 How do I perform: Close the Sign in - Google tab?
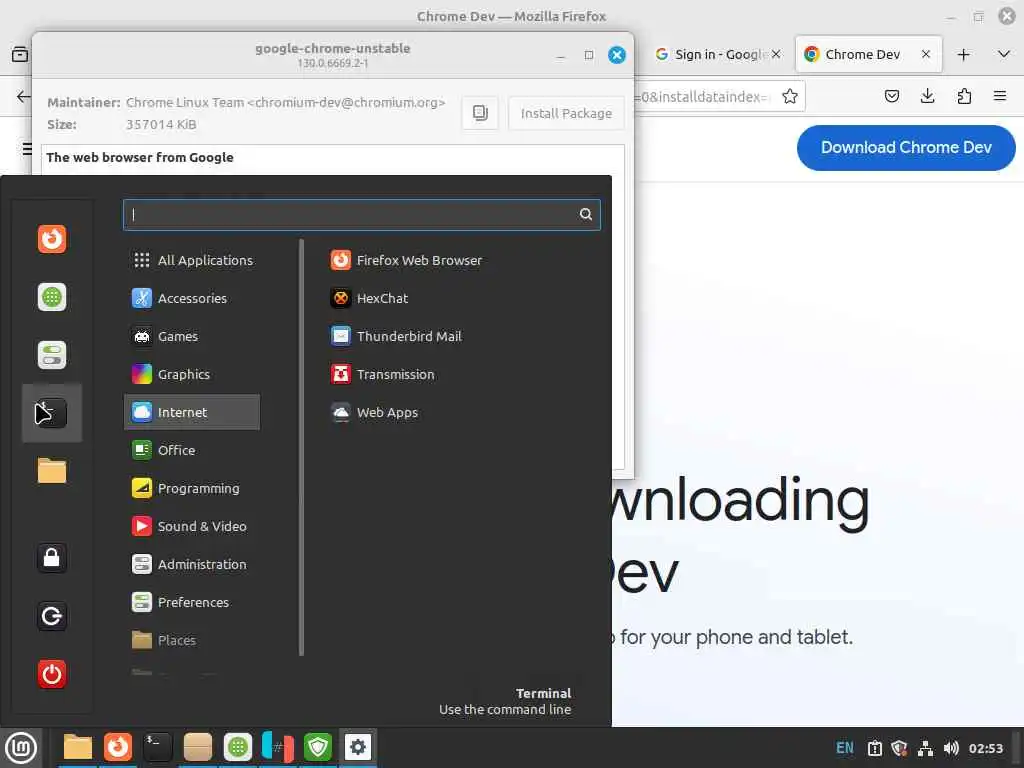click(775, 54)
